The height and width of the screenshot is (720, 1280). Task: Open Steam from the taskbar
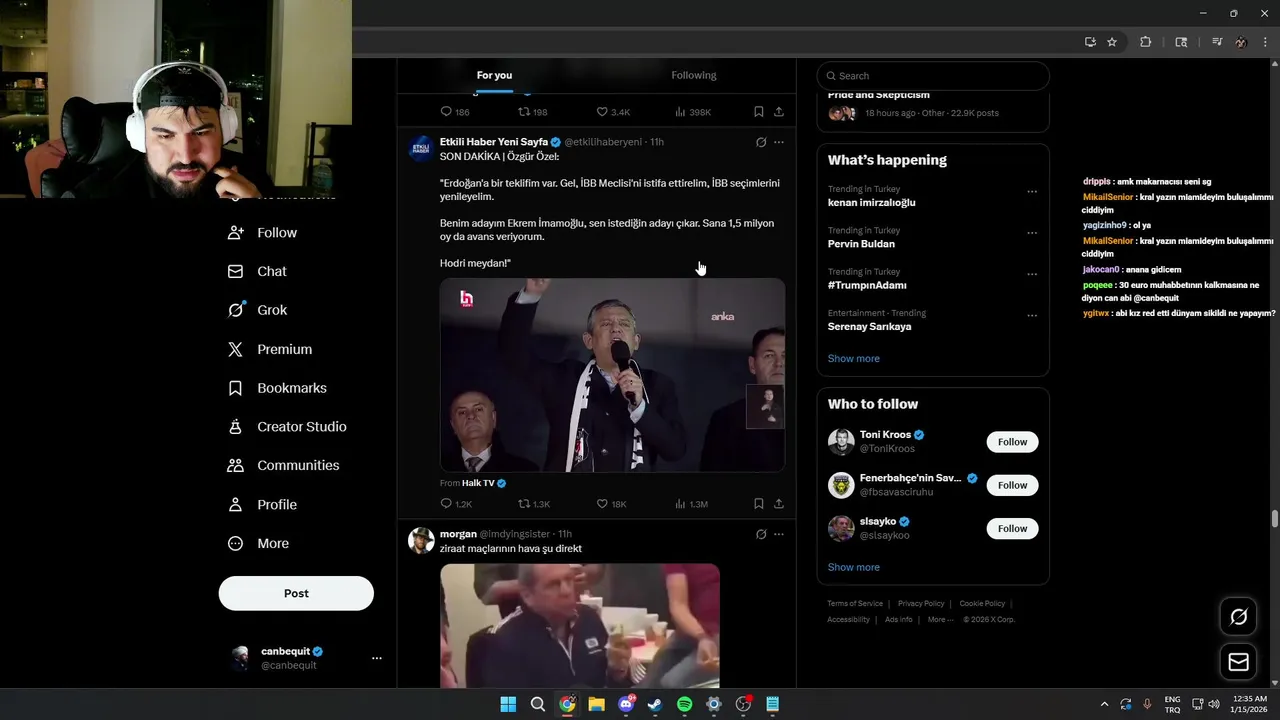tap(655, 704)
